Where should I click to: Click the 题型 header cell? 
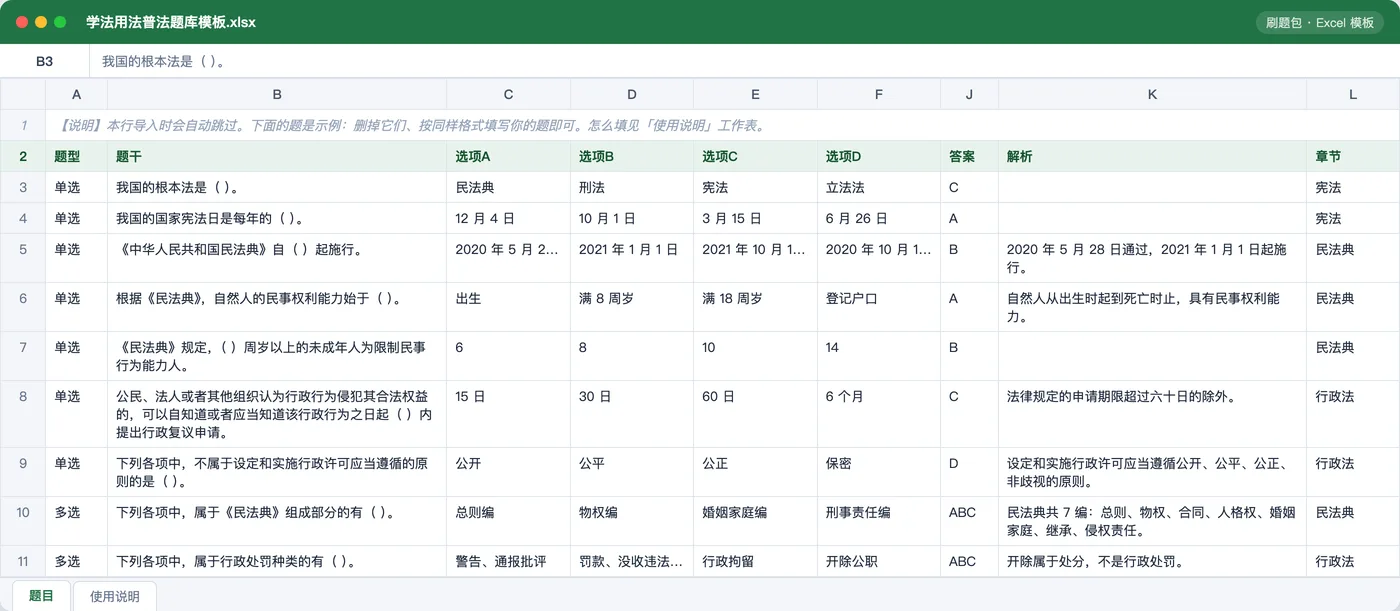point(77,157)
